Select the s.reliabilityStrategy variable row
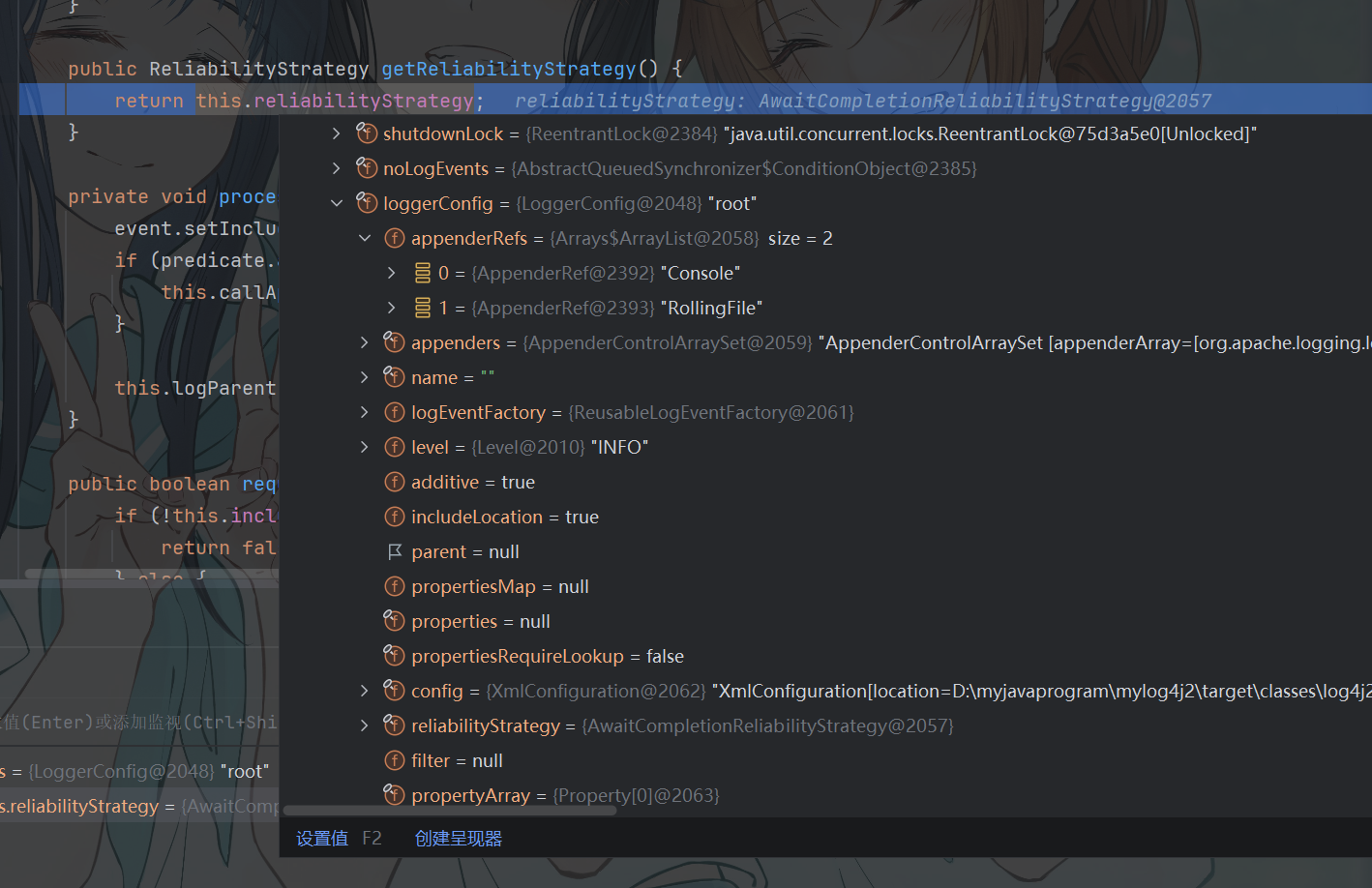Image resolution: width=1372 pixels, height=888 pixels. point(139,806)
